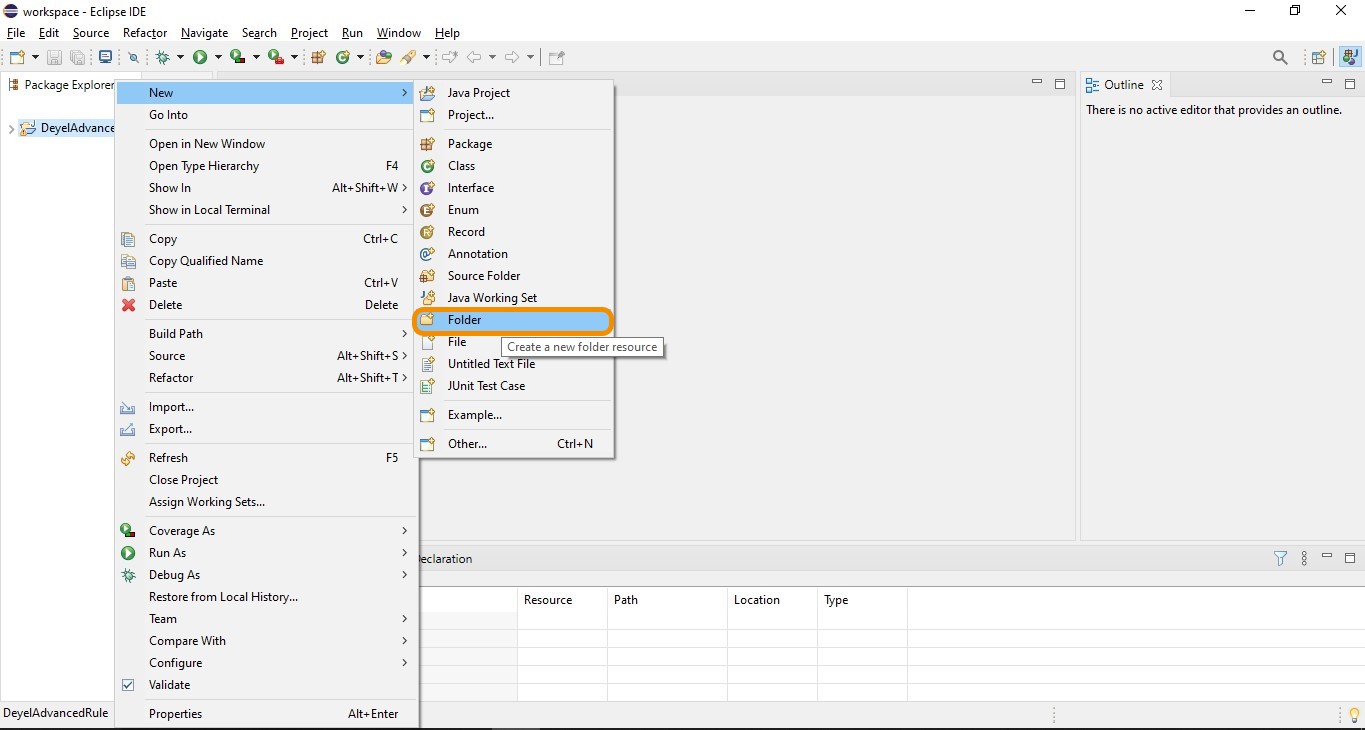Switch to the Java perspective icon
The height and width of the screenshot is (730, 1365).
(x=1350, y=57)
